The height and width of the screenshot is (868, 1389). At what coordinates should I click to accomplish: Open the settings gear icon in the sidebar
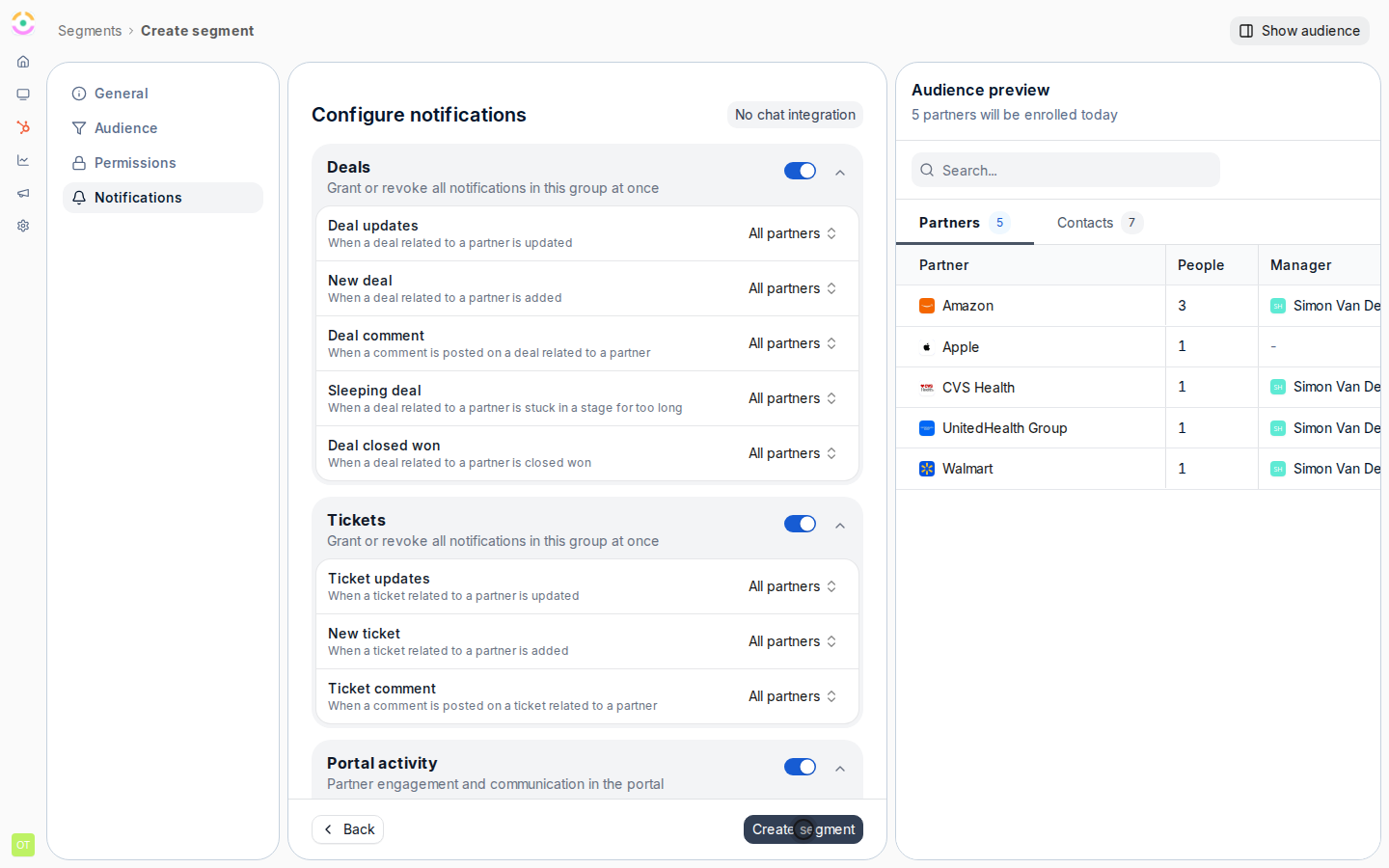[23, 226]
